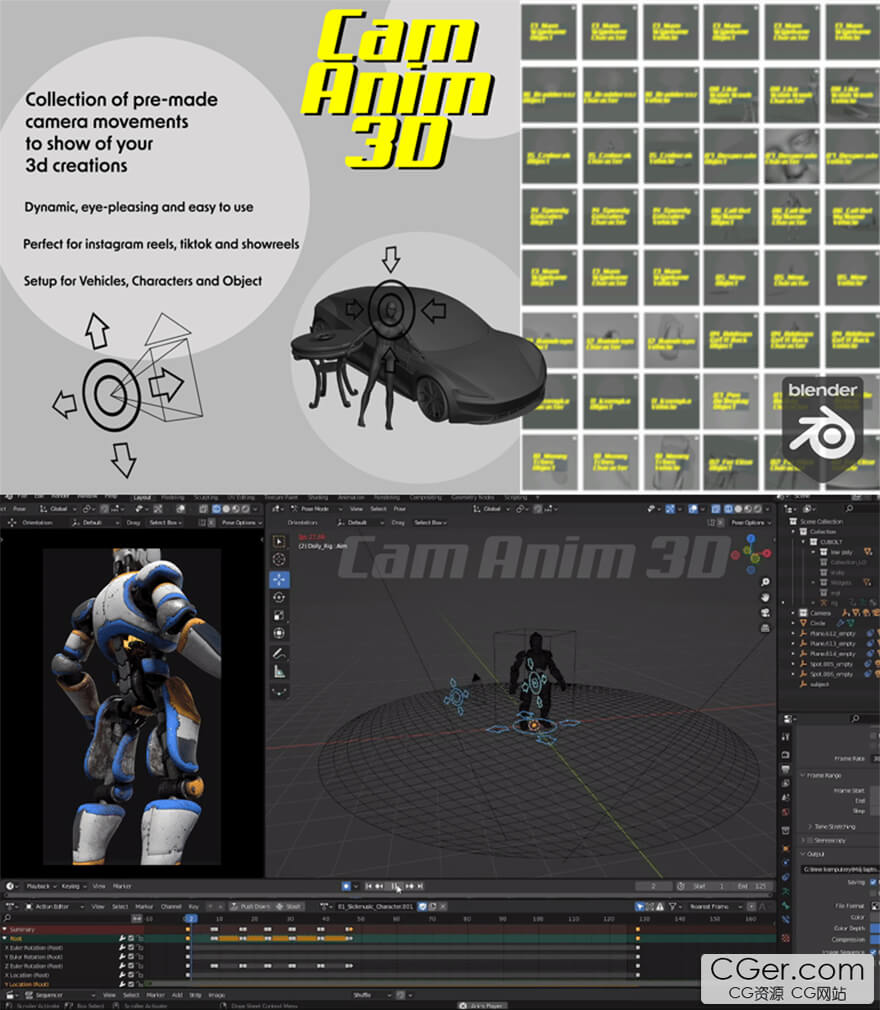
Task: Select material preview shading in left viewport
Action: coord(236,509)
